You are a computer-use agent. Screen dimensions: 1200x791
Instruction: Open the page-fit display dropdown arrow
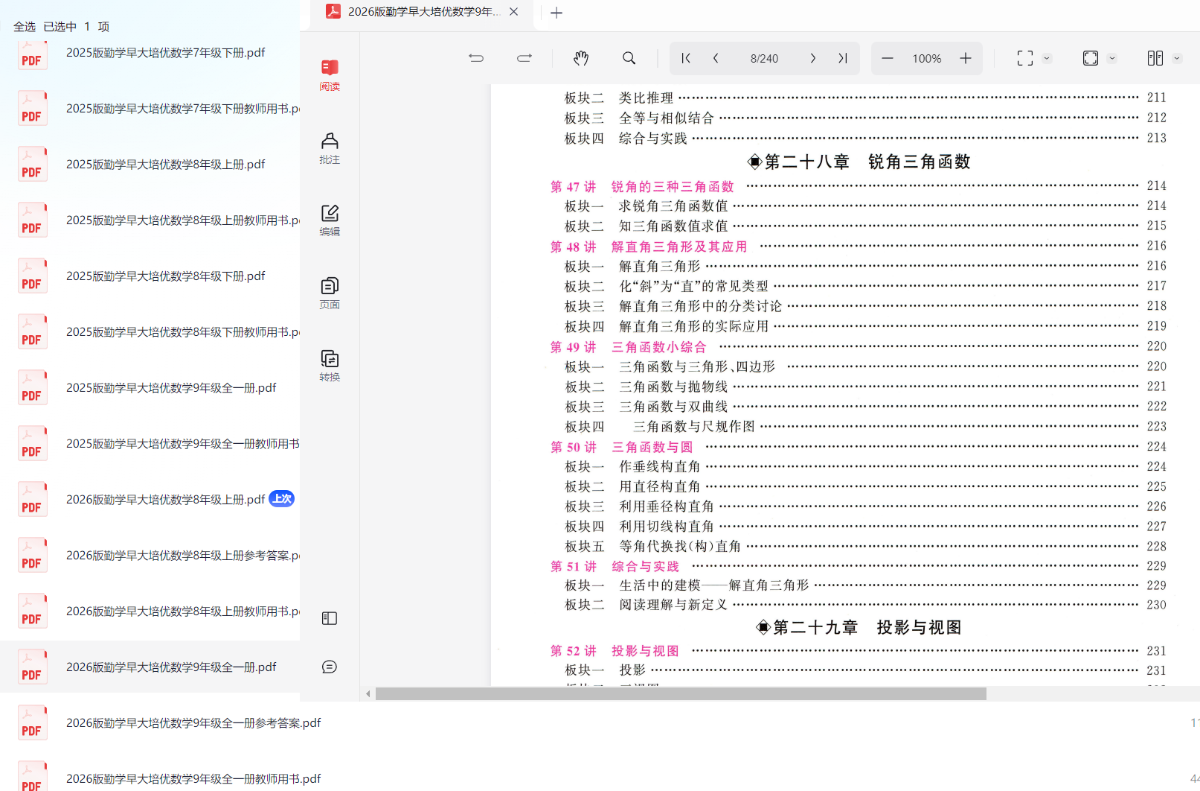1111,58
